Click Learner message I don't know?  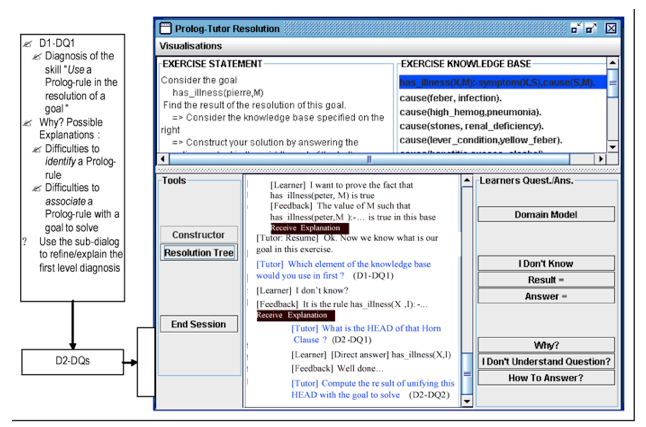pos(302,291)
